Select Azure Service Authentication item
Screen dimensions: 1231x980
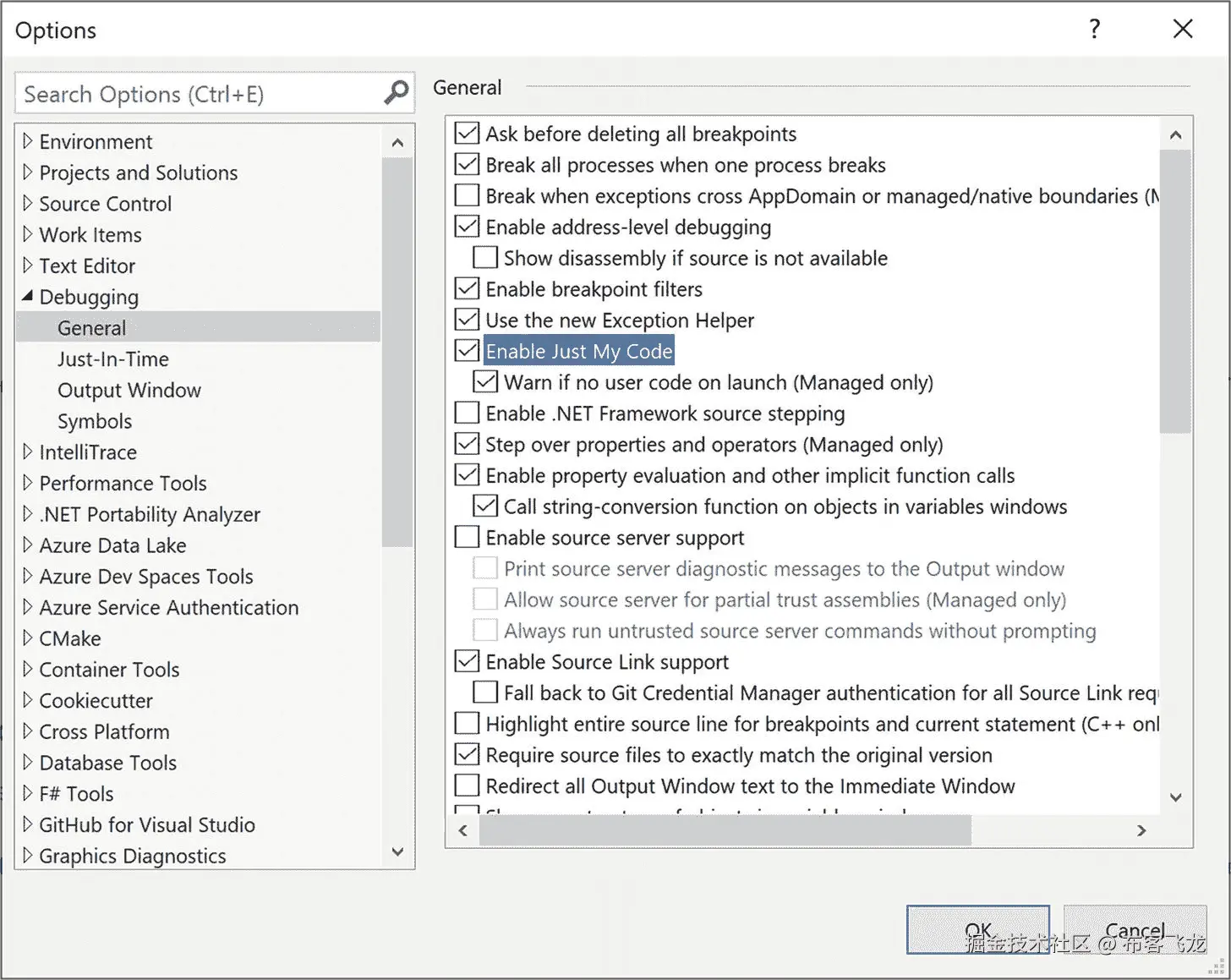(169, 607)
